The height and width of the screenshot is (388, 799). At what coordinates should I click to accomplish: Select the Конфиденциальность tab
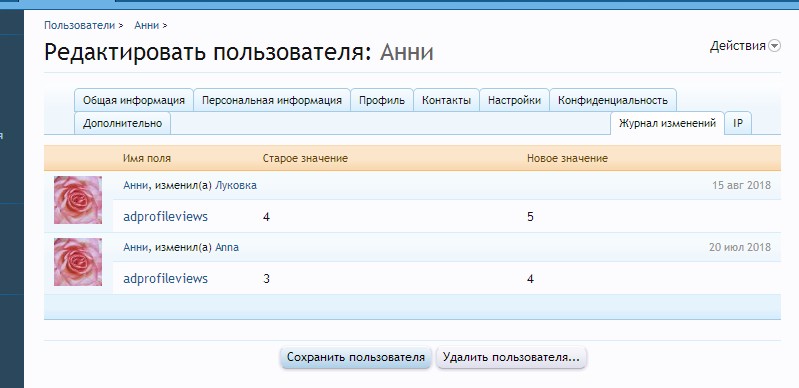coord(612,100)
